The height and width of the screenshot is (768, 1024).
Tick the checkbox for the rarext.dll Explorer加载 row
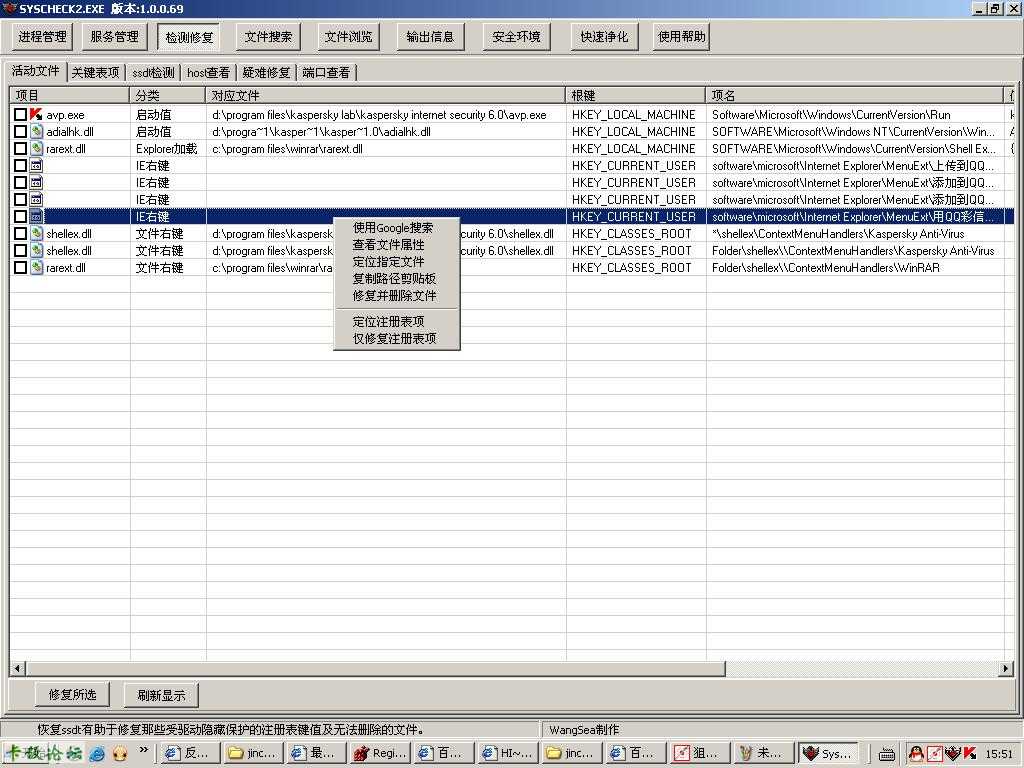[x=20, y=148]
